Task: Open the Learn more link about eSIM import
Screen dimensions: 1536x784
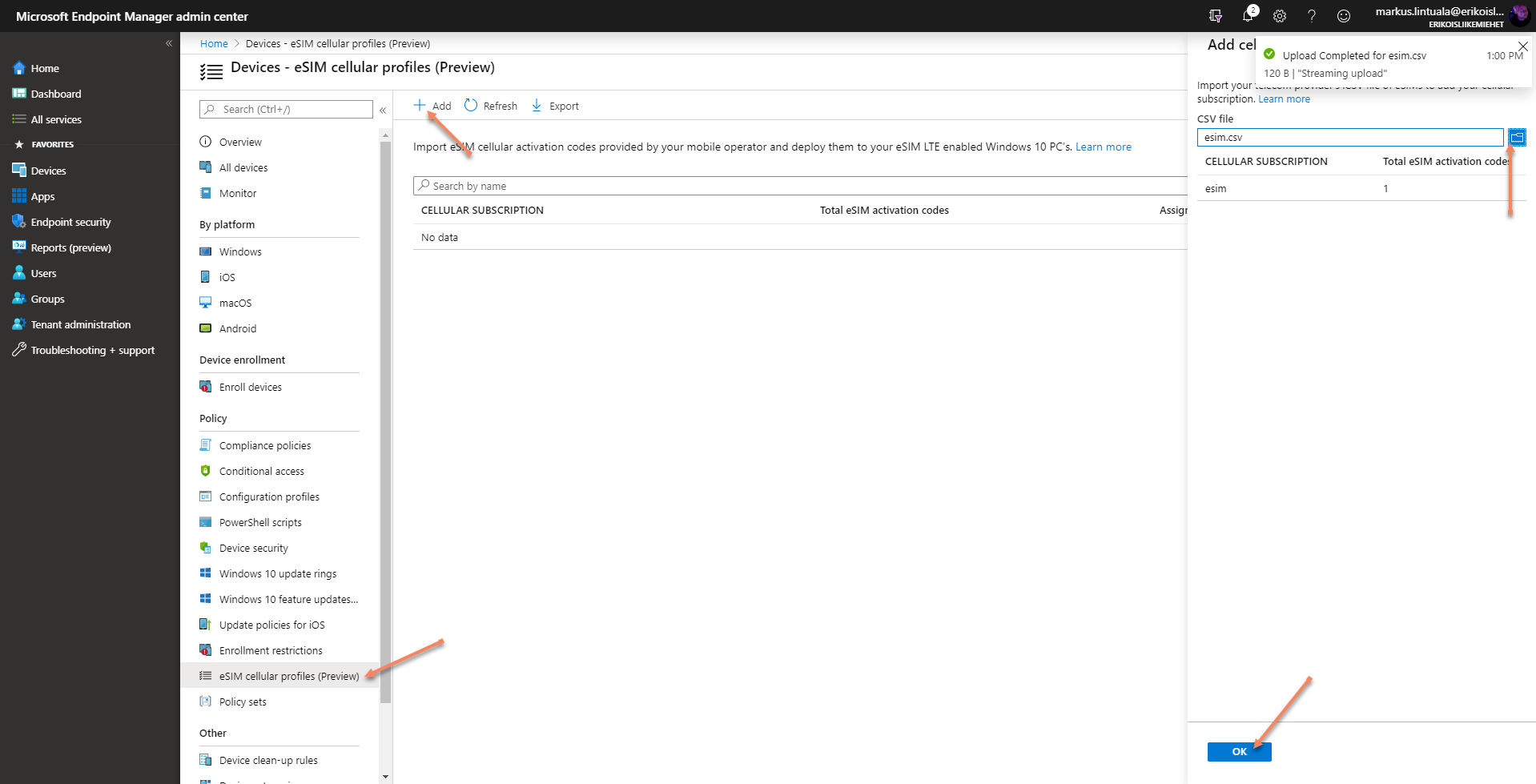Action: pos(1103,147)
